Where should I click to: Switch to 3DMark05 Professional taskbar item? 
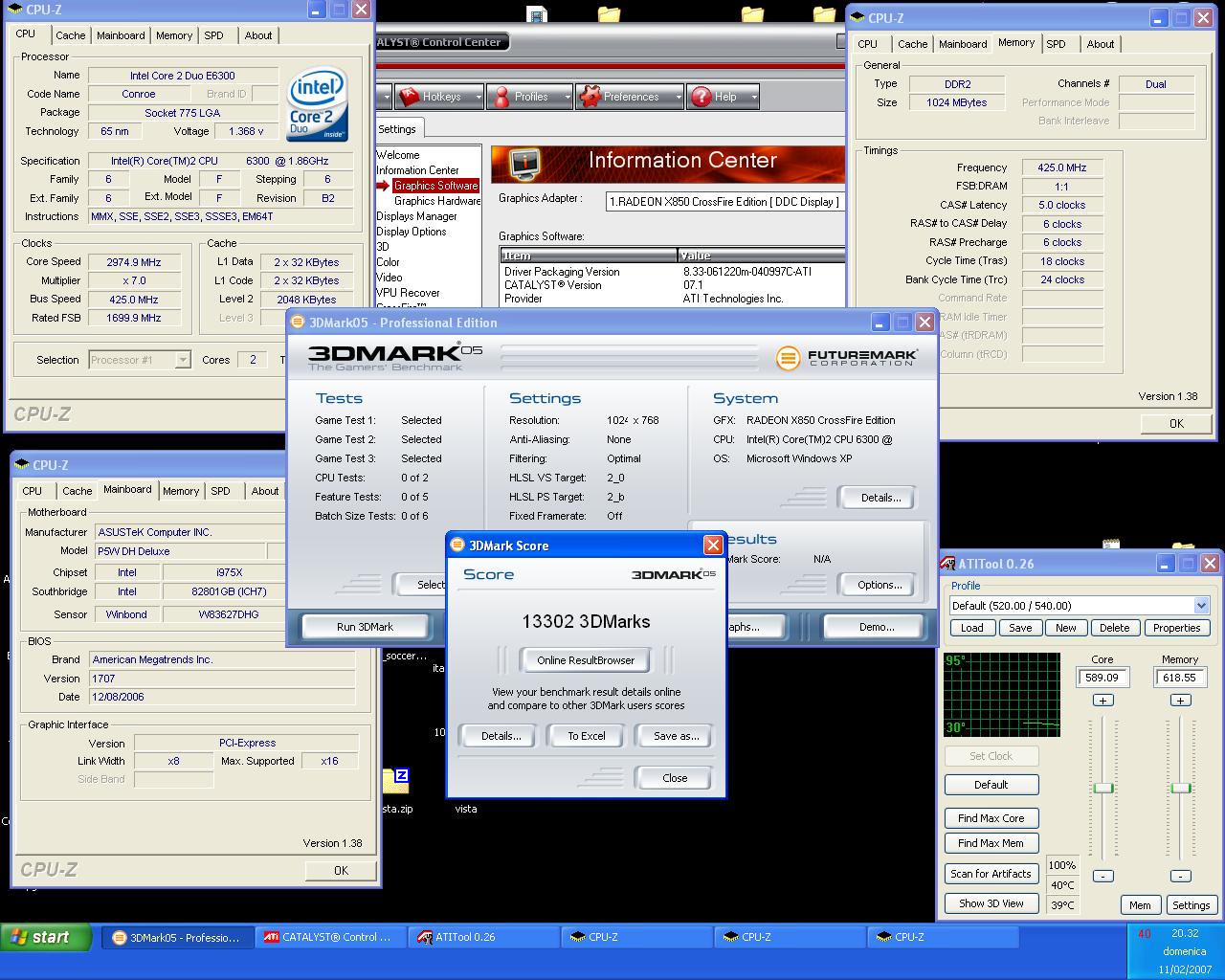(178, 937)
